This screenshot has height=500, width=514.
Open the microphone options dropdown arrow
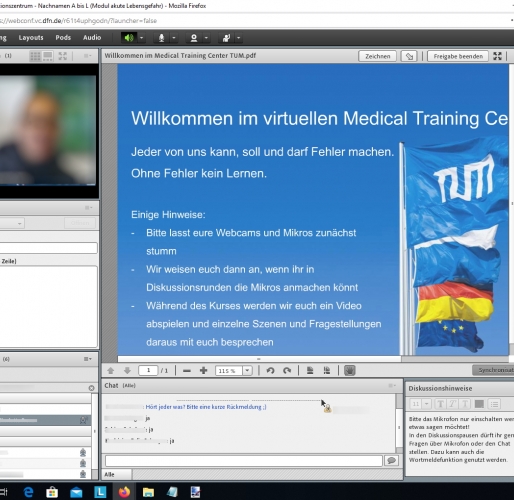[x=174, y=38]
